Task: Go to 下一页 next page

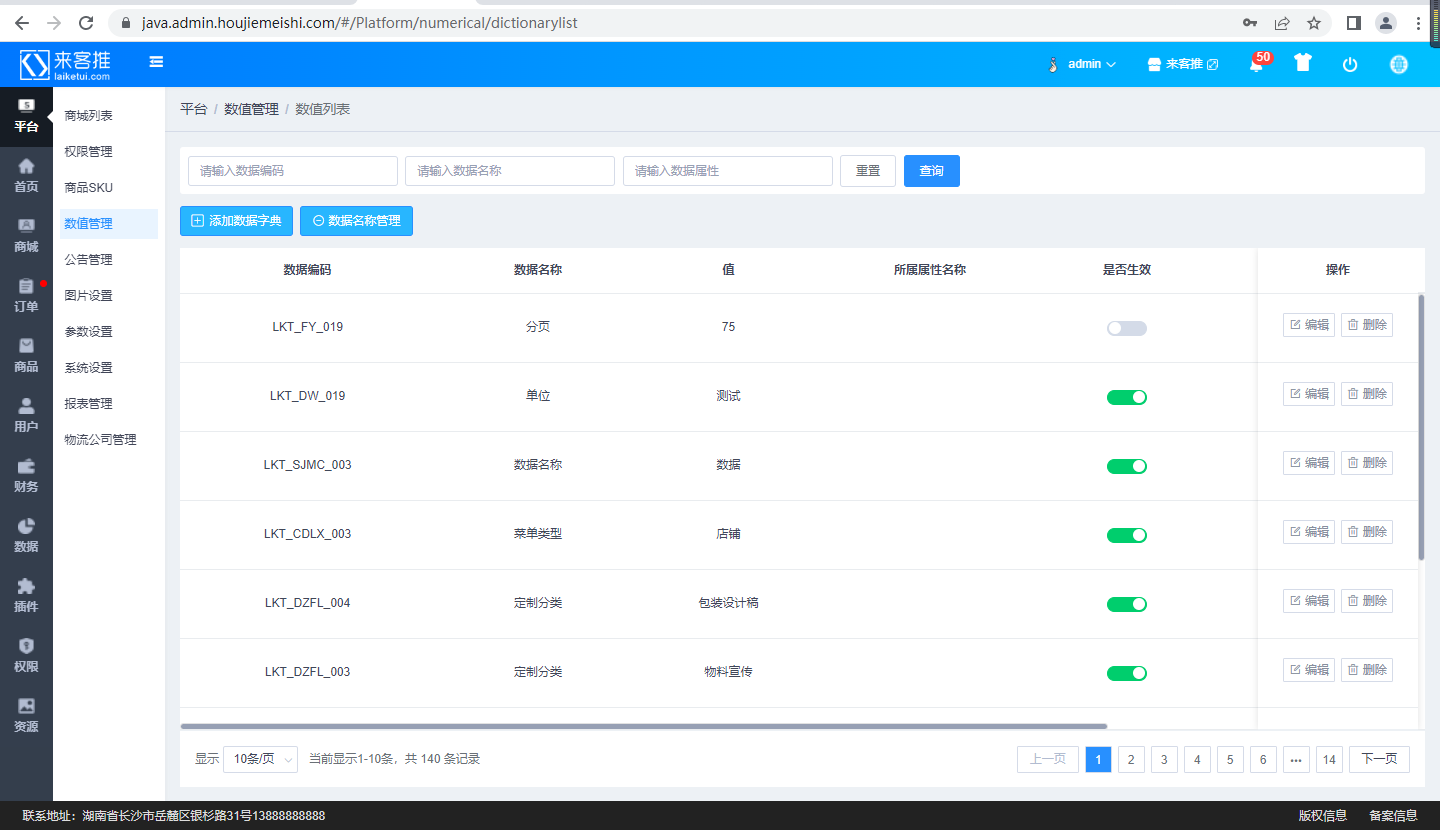Action: [x=1379, y=759]
